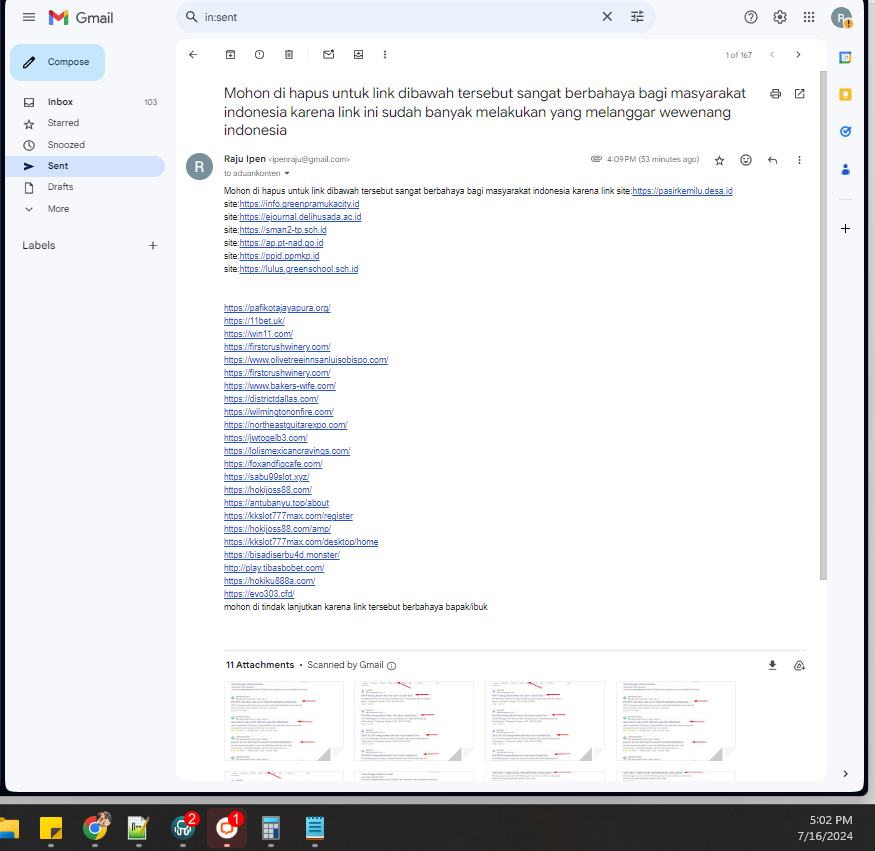Image resolution: width=875 pixels, height=851 pixels.
Task: Open Chrome from the taskbar
Action: pyautogui.click(x=95, y=828)
